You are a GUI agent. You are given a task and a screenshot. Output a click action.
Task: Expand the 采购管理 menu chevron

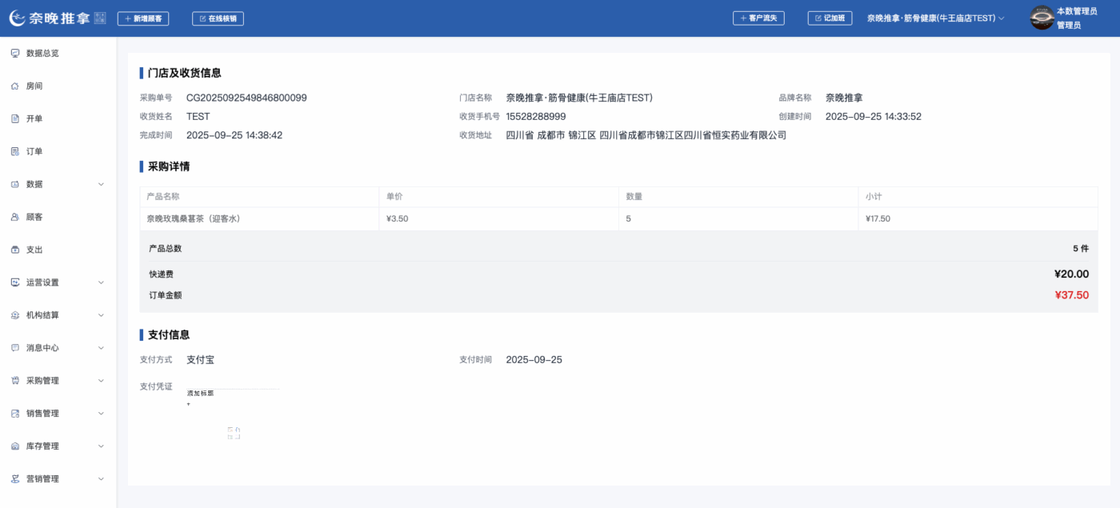101,381
